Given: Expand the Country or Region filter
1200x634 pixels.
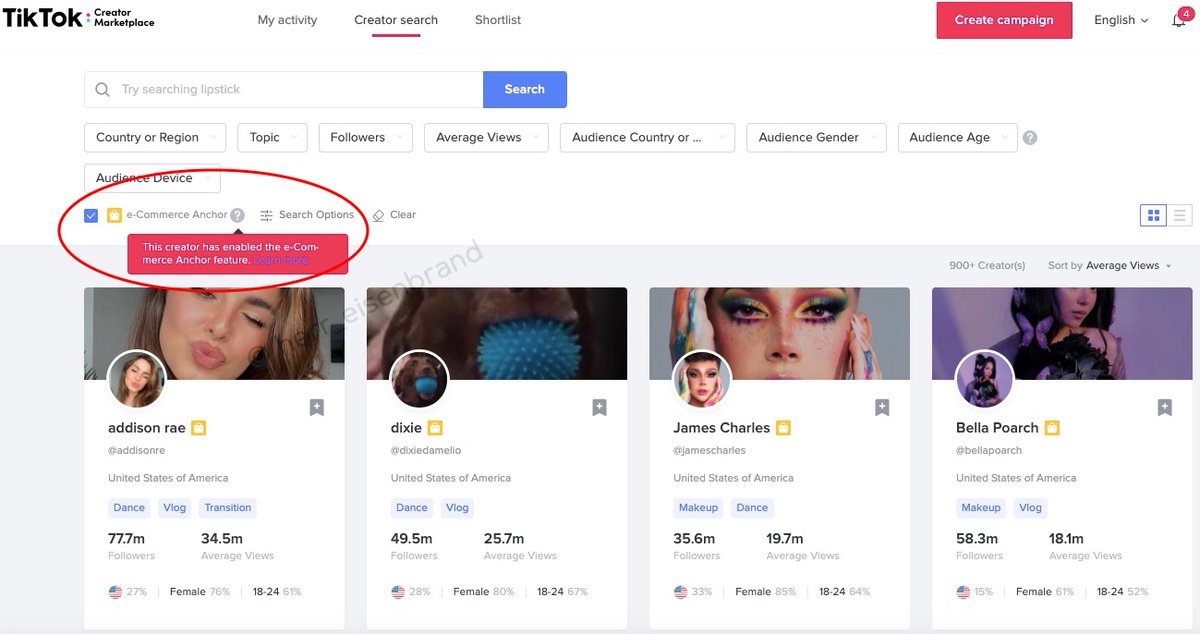Looking at the screenshot, I should click(155, 137).
